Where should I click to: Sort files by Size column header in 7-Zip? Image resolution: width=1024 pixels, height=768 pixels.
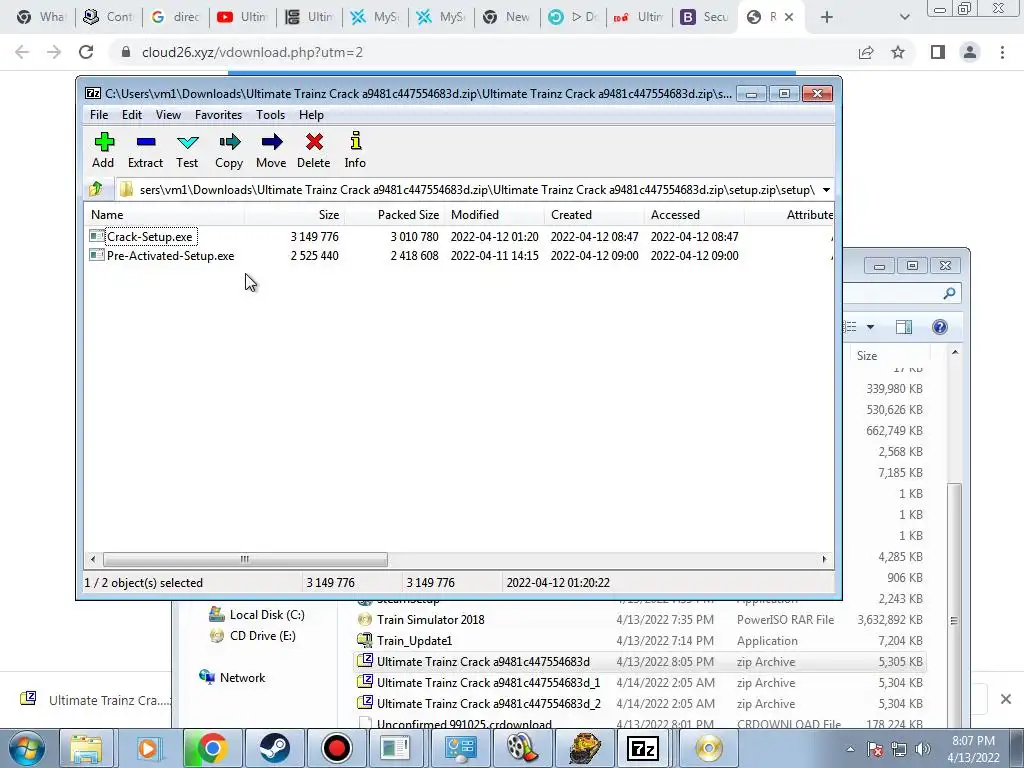coord(295,215)
